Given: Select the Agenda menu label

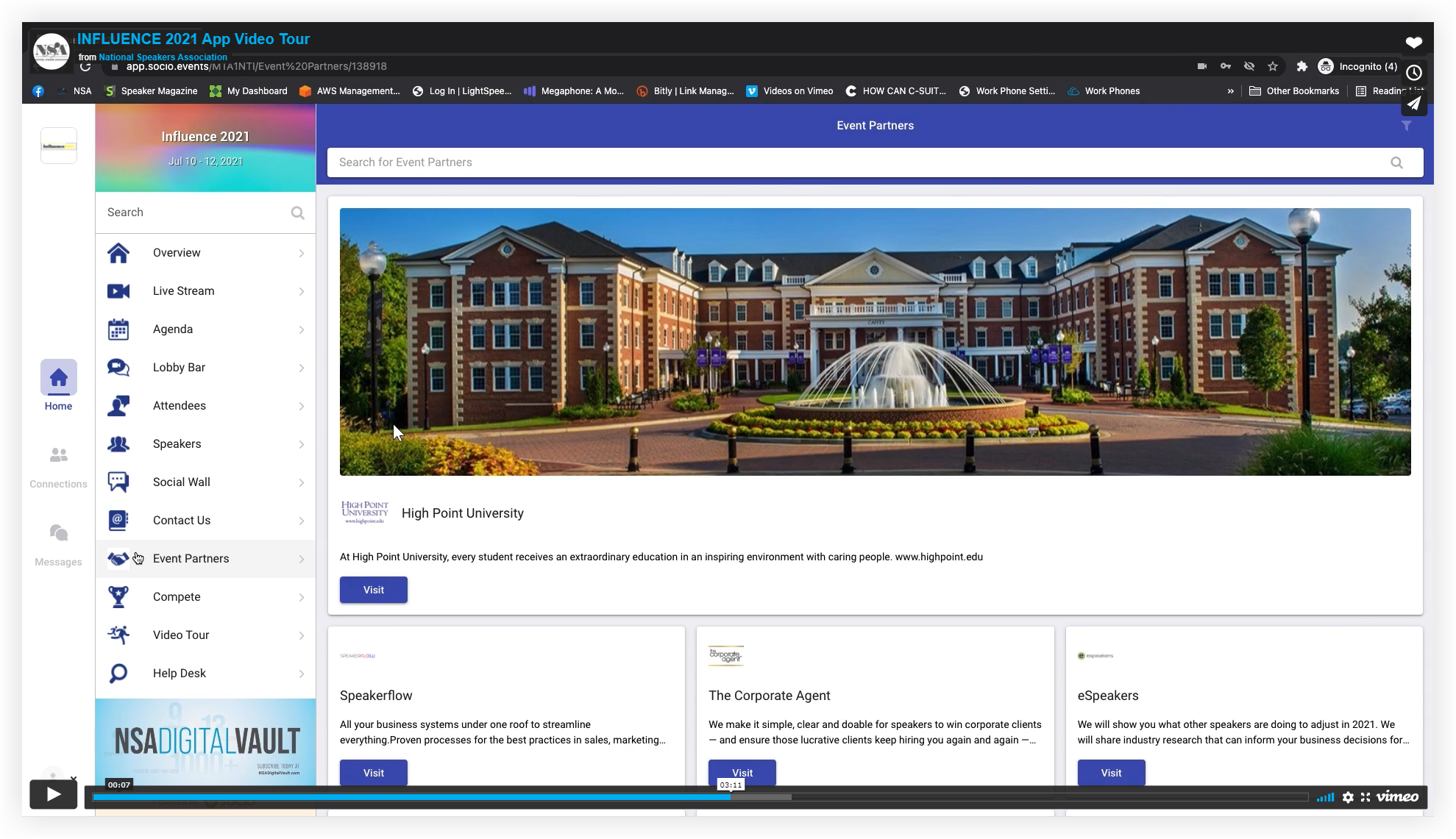Looking at the screenshot, I should (173, 329).
